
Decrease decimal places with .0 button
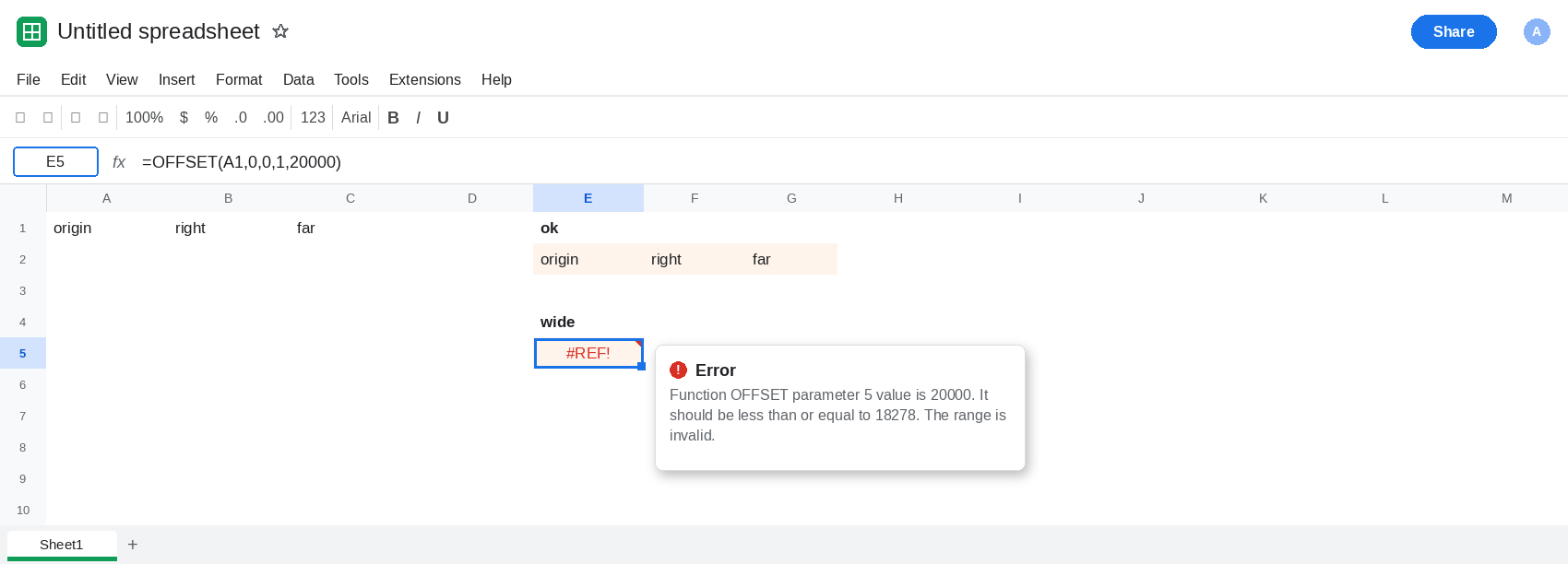tap(241, 118)
